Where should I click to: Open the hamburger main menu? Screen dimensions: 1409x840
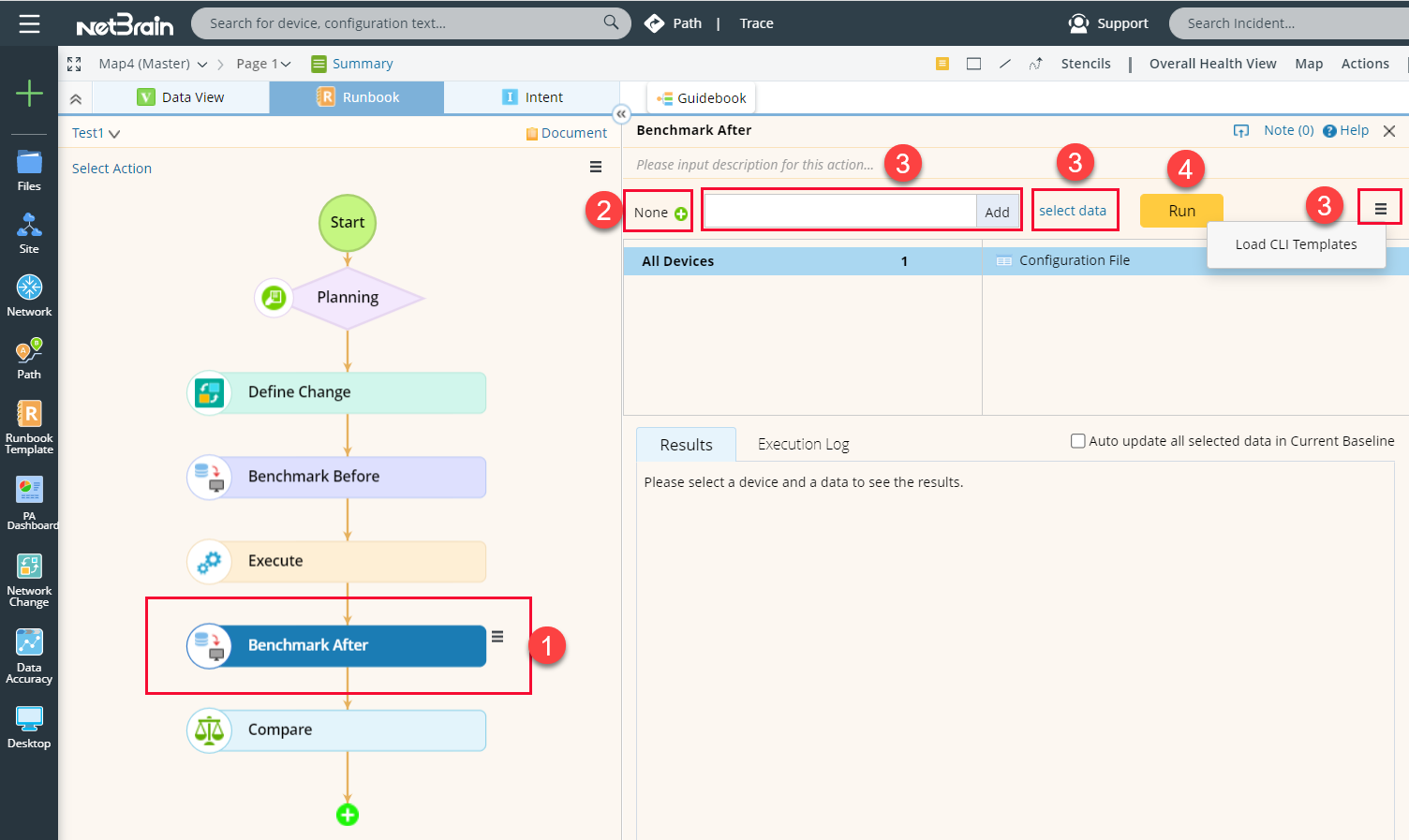[x=29, y=23]
